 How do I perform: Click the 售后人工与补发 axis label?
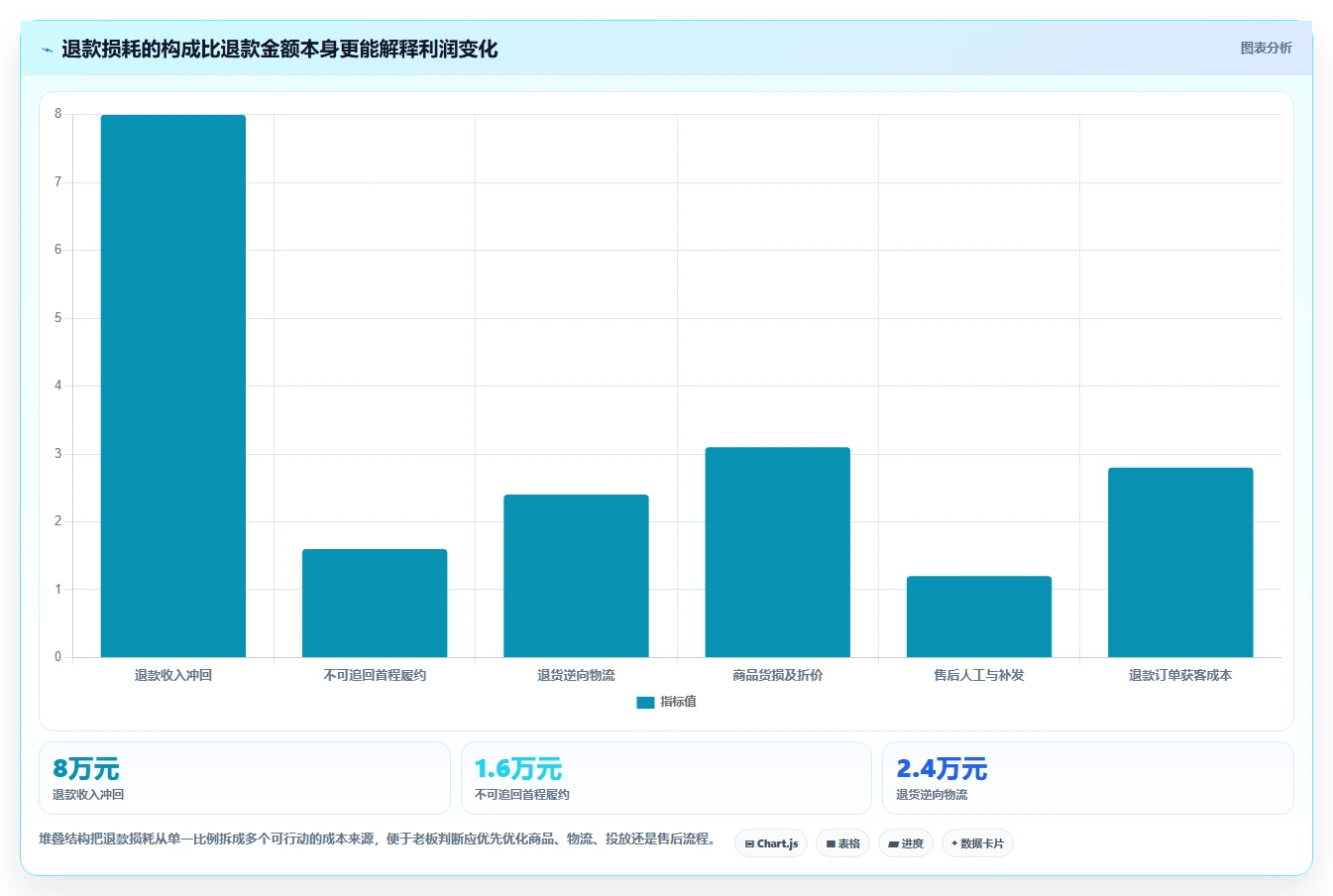[979, 675]
